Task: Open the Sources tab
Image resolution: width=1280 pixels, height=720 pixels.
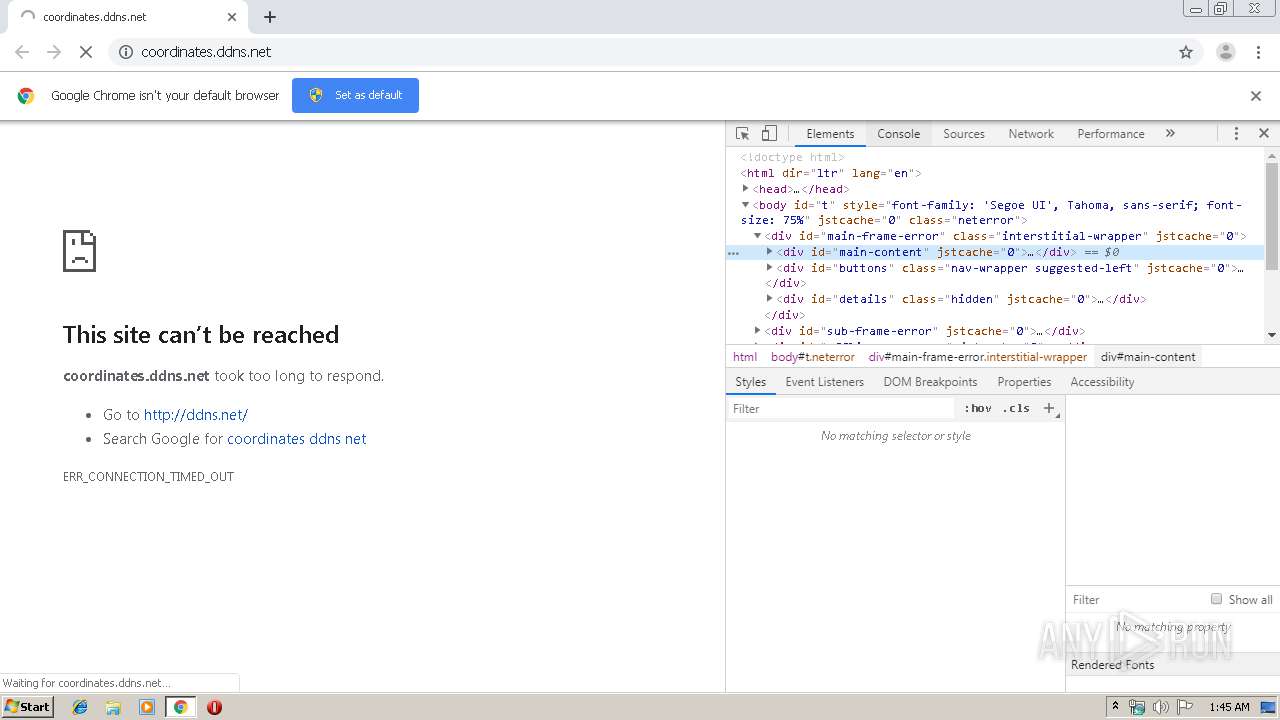Action: click(x=964, y=134)
